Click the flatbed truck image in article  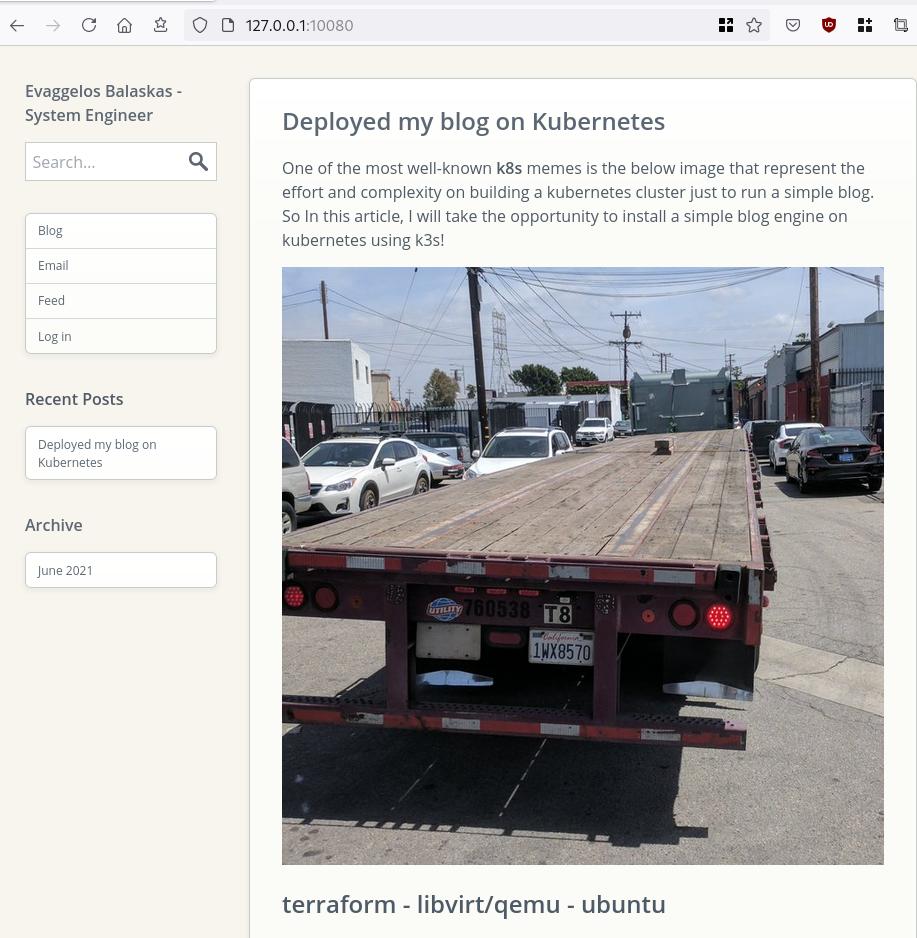(x=582, y=565)
